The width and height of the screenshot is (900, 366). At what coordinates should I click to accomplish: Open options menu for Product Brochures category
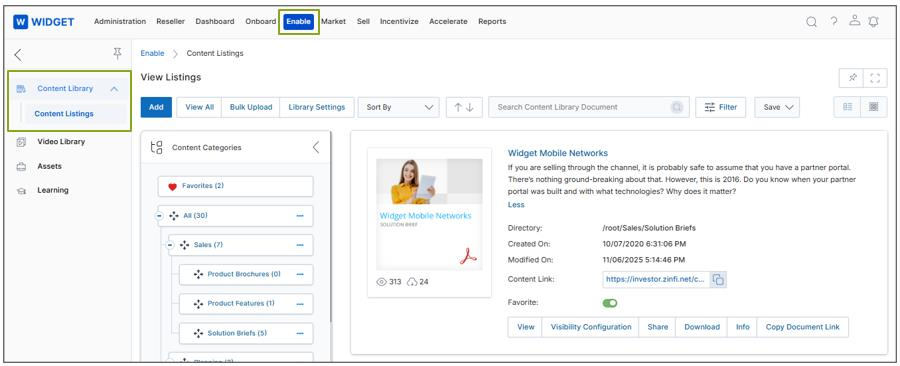[x=300, y=274]
